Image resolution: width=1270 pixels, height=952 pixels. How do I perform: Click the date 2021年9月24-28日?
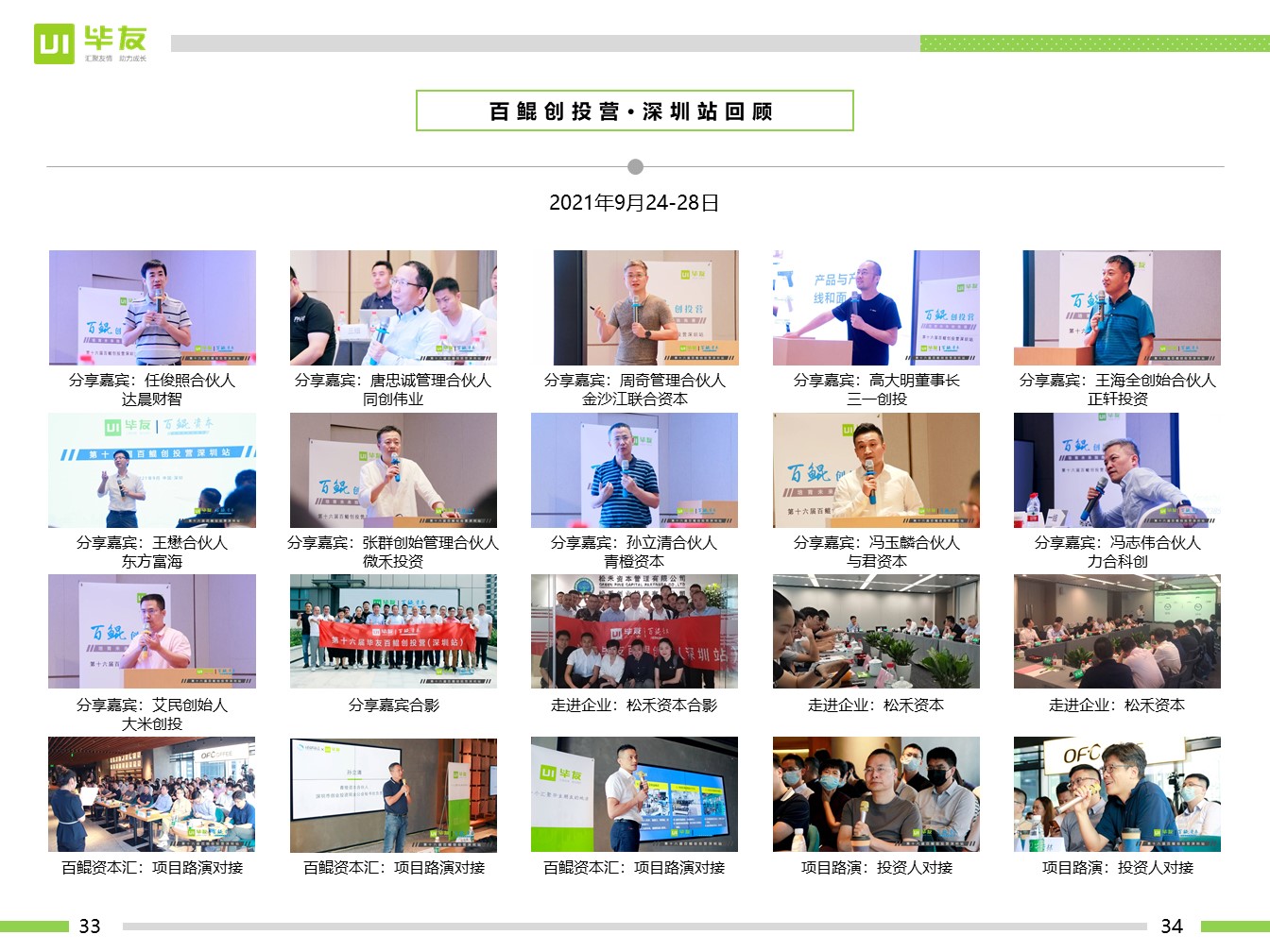click(634, 203)
